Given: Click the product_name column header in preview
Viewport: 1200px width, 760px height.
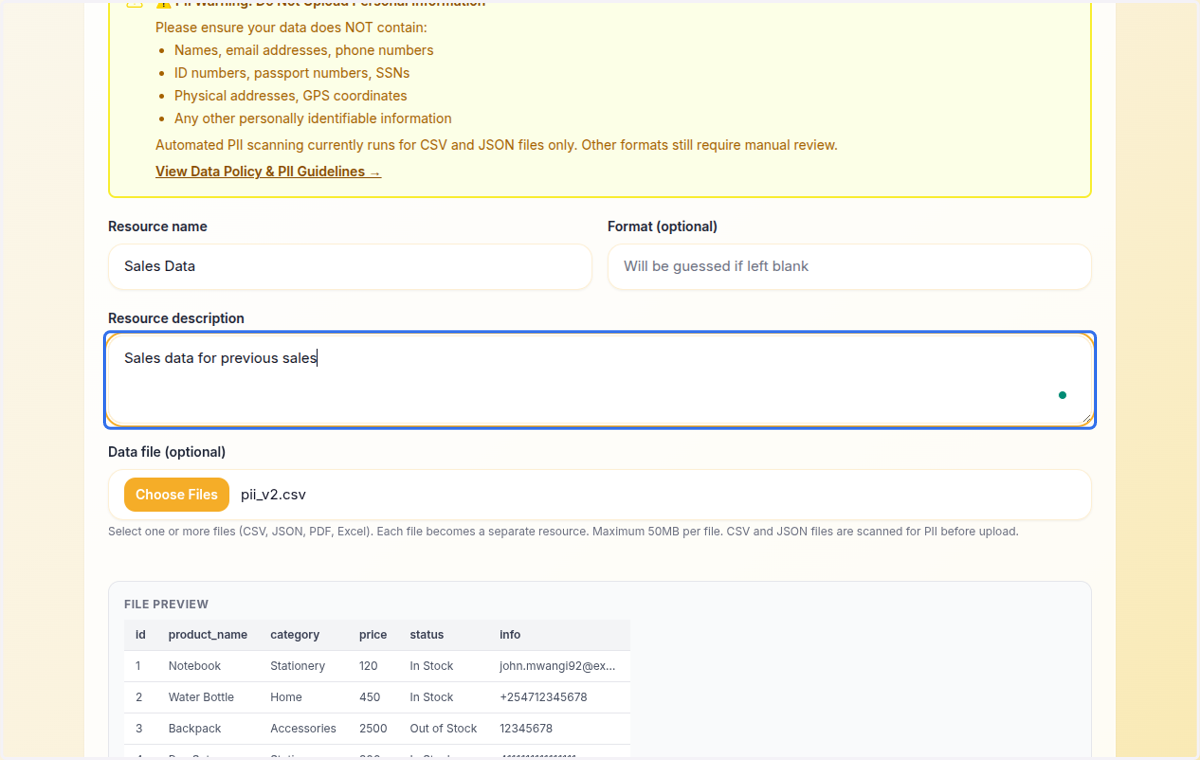Looking at the screenshot, I should pyautogui.click(x=208, y=635).
